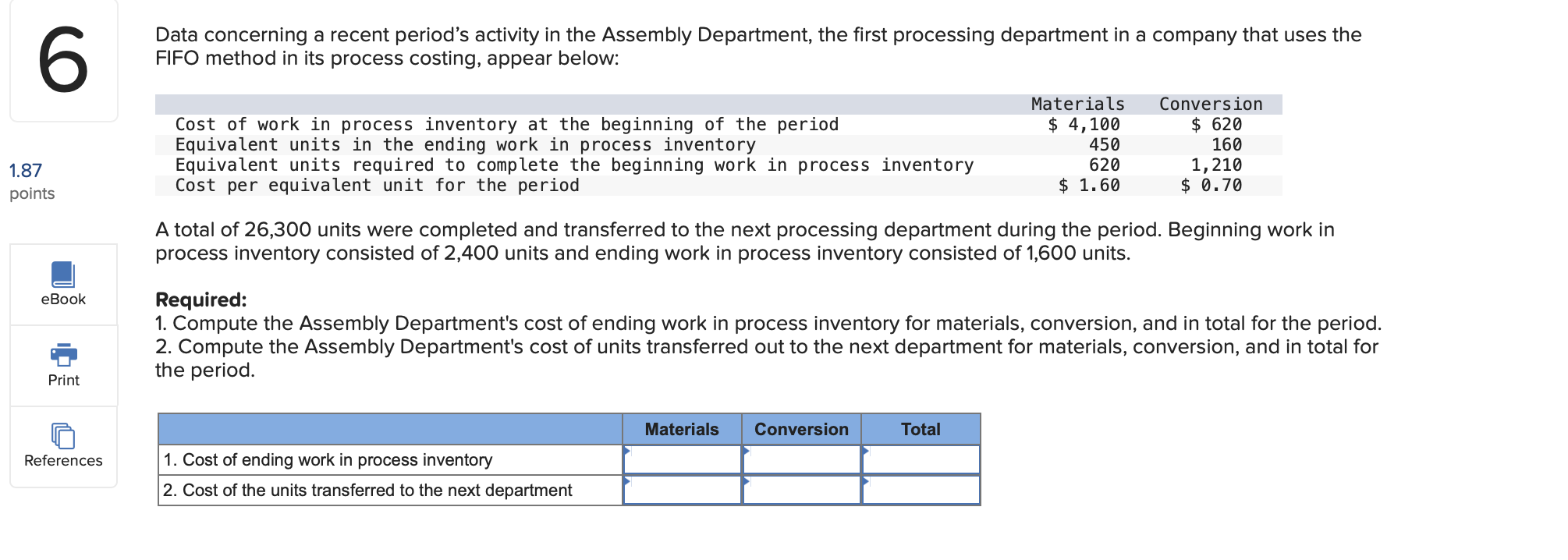The height and width of the screenshot is (560, 1568).
Task: Click the Total input for ending work in process
Action: [x=921, y=459]
